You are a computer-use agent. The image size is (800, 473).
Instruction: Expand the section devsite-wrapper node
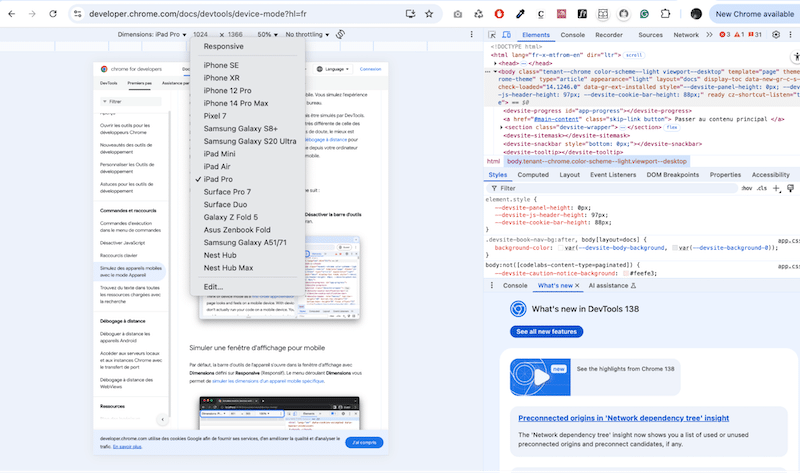501,127
